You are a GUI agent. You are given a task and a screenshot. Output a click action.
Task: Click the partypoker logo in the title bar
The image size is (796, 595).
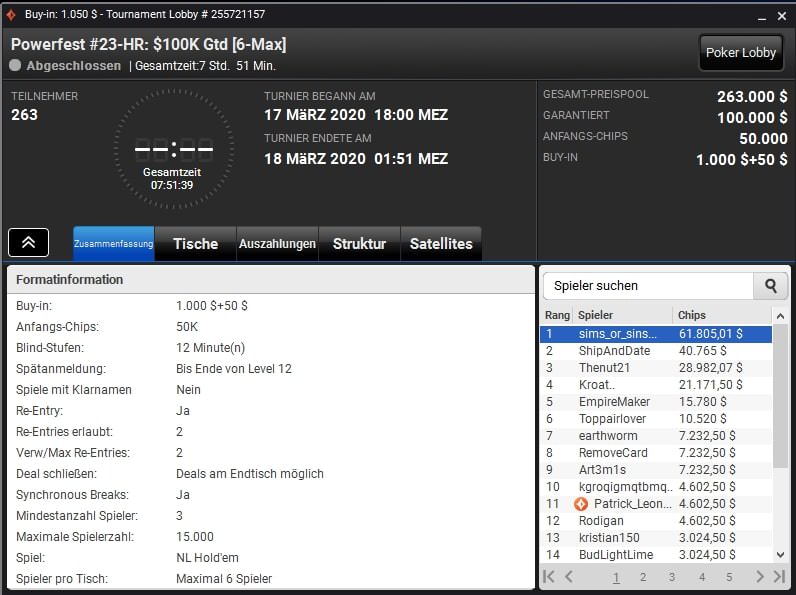click(x=11, y=15)
